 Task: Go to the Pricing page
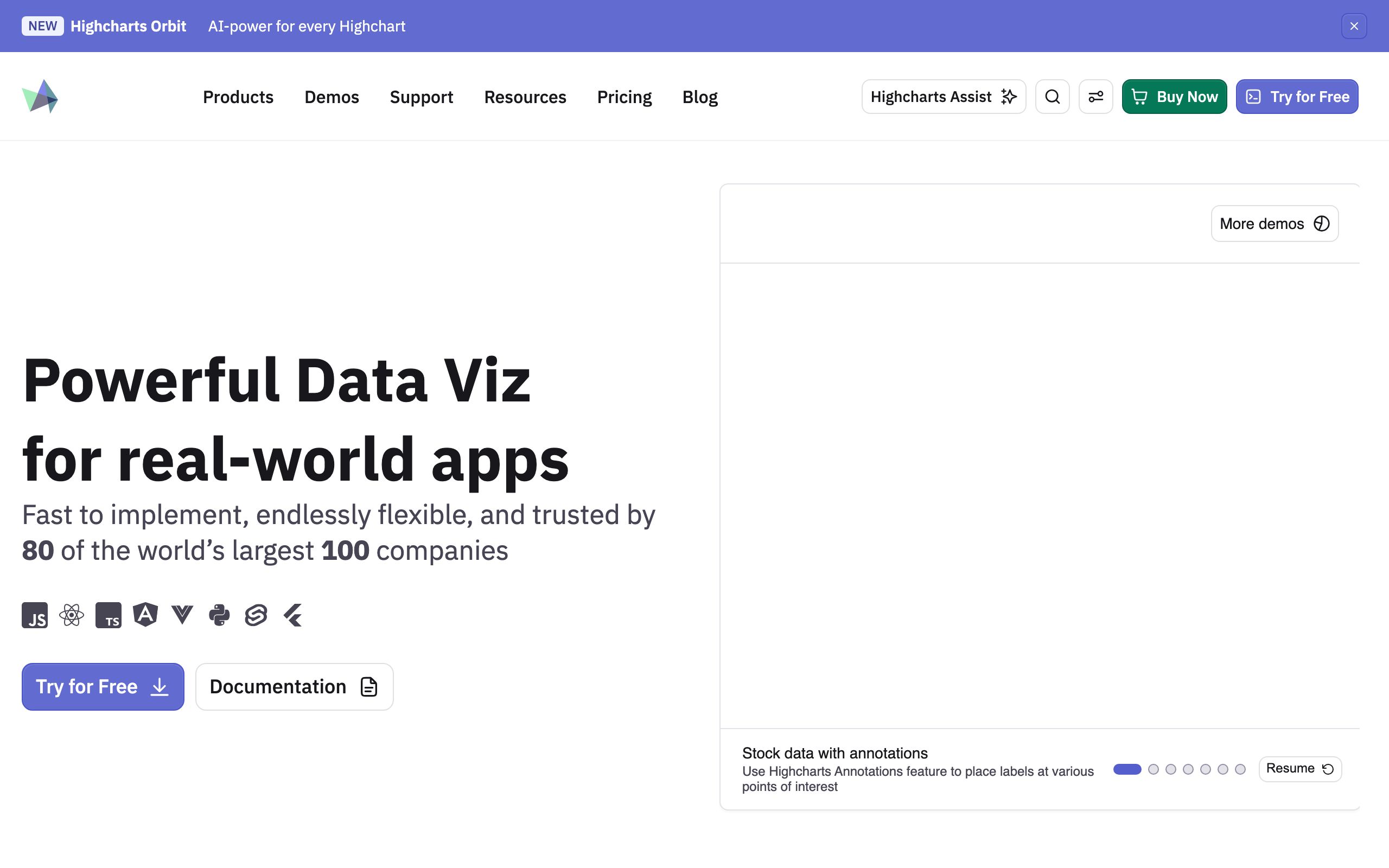click(x=625, y=97)
